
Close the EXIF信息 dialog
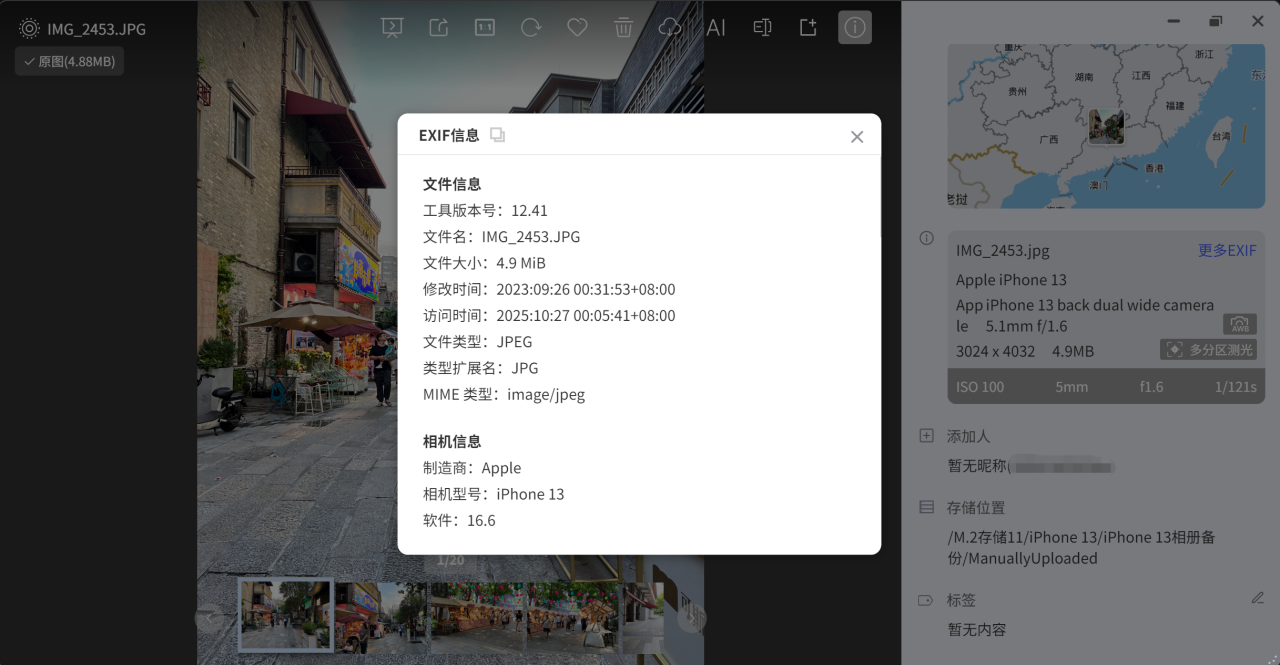857,137
